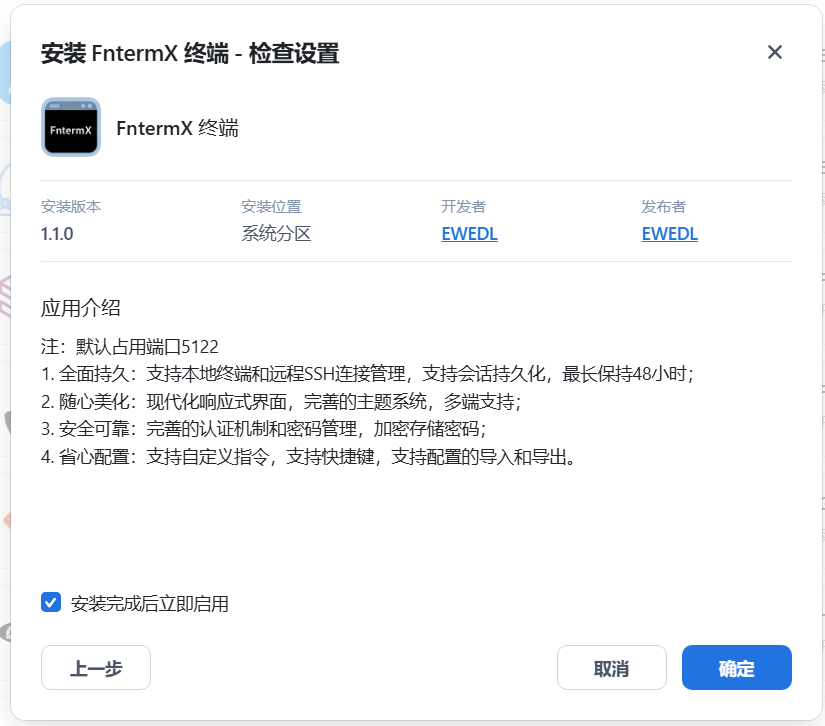Image resolution: width=825 pixels, height=726 pixels.
Task: Click the 应用介绍 section heading
Action: pos(81,307)
